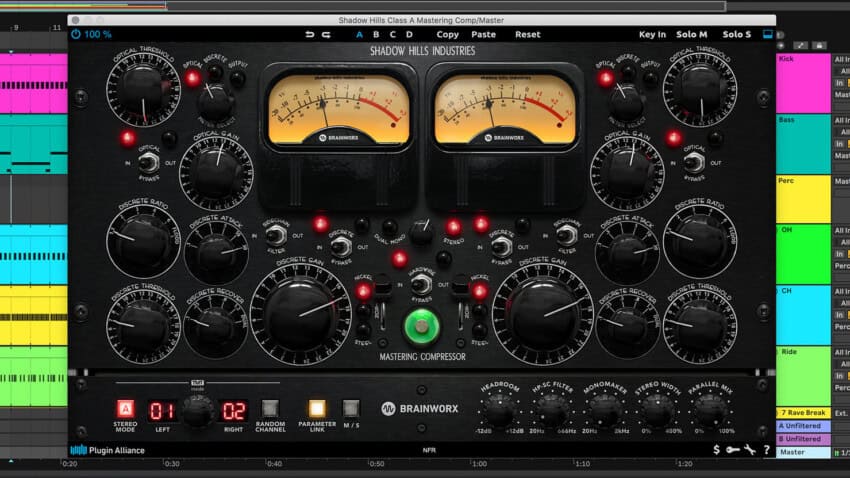Screen dimensions: 850x478
Task: Select preset slot A
Action: tap(360, 34)
